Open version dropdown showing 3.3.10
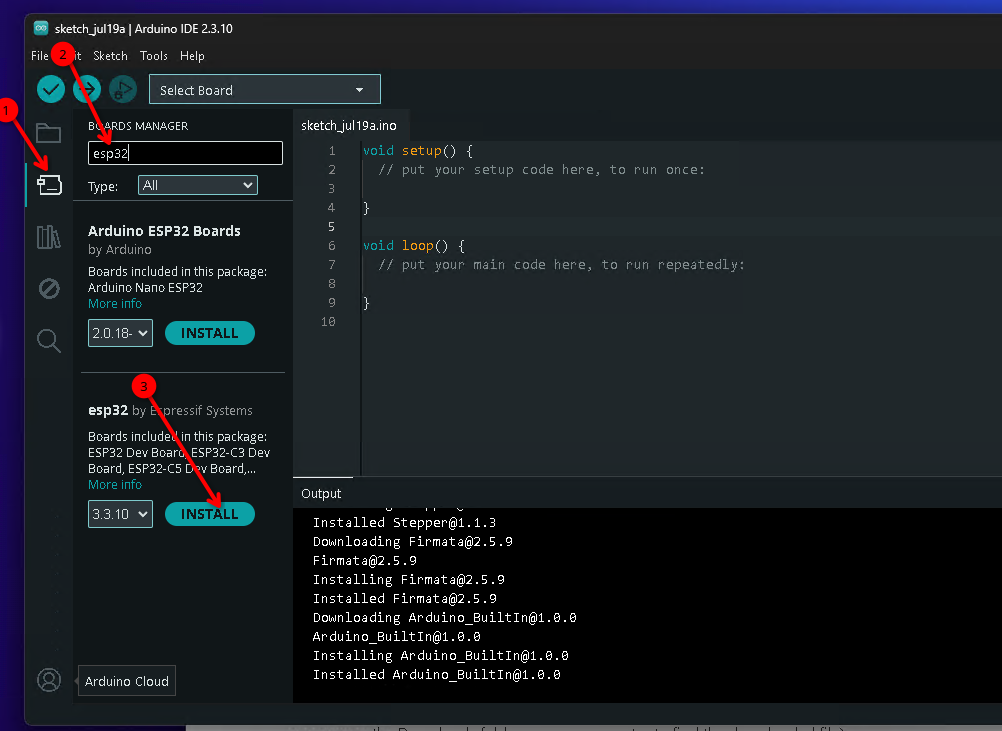The height and width of the screenshot is (731, 1002). pyautogui.click(x=120, y=514)
